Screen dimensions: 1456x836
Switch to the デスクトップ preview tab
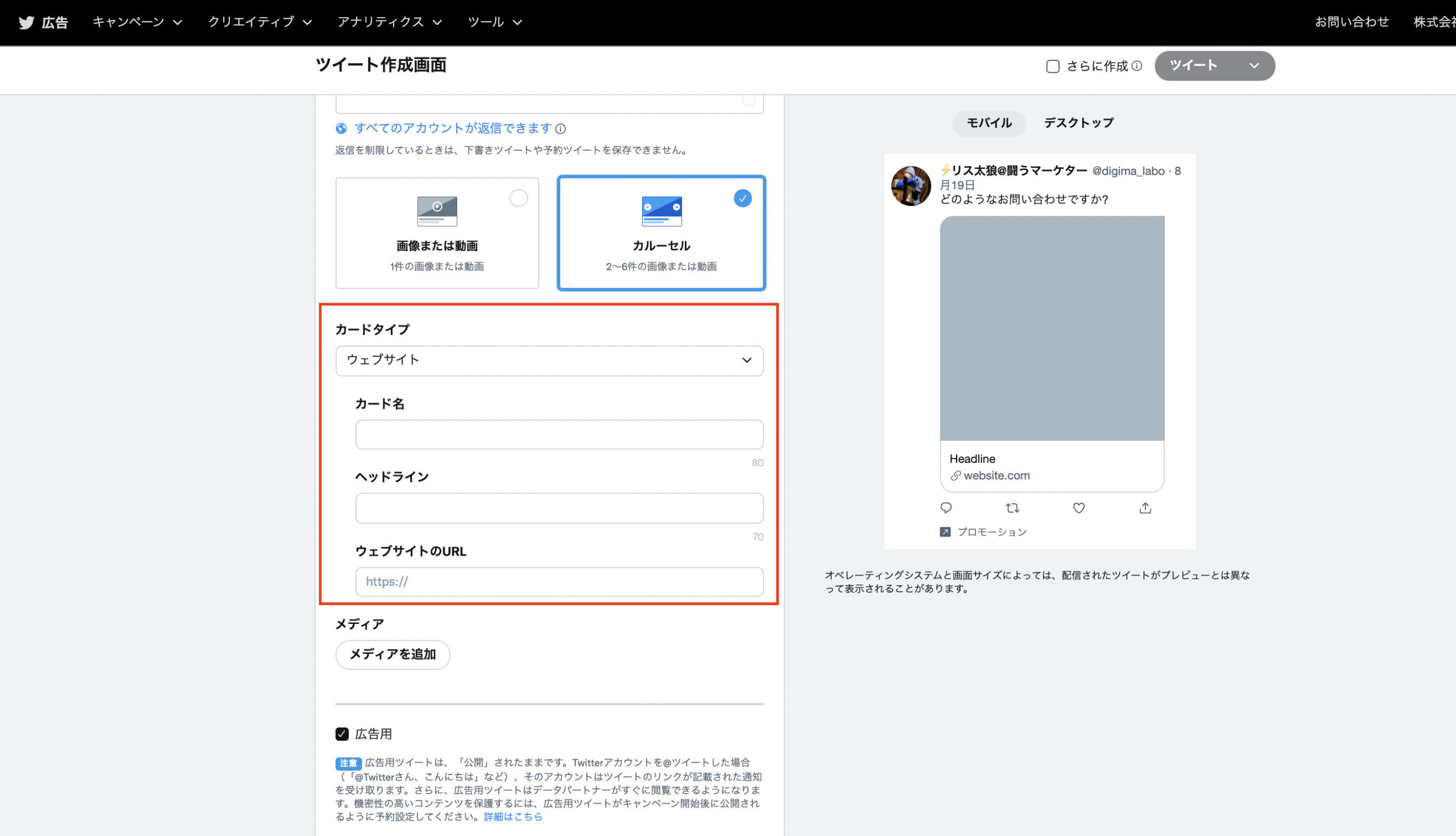(1078, 123)
